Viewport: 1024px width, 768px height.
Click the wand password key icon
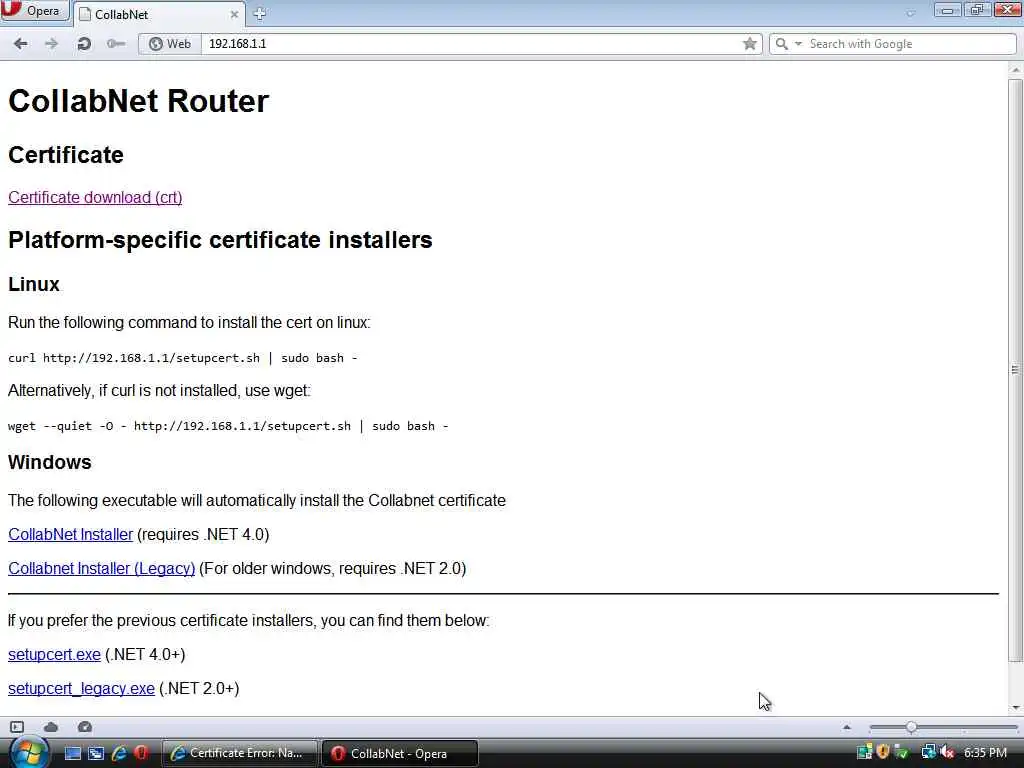(x=116, y=44)
